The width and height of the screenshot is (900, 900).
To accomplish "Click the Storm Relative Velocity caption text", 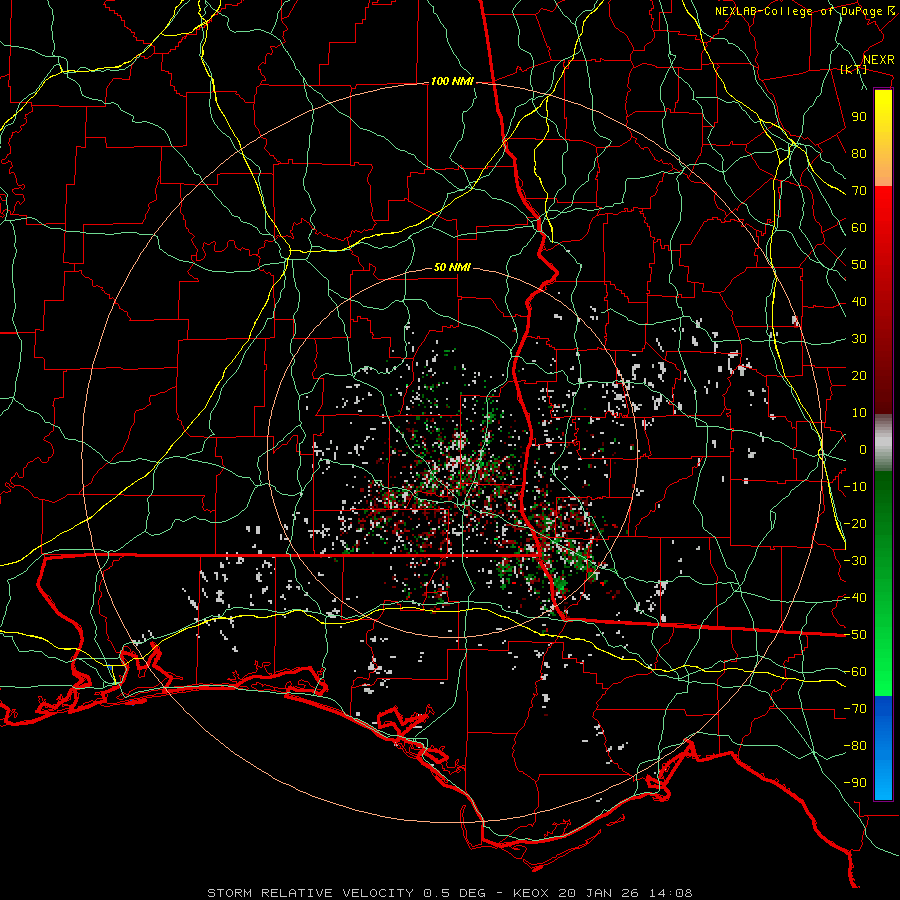I will click(x=449, y=893).
